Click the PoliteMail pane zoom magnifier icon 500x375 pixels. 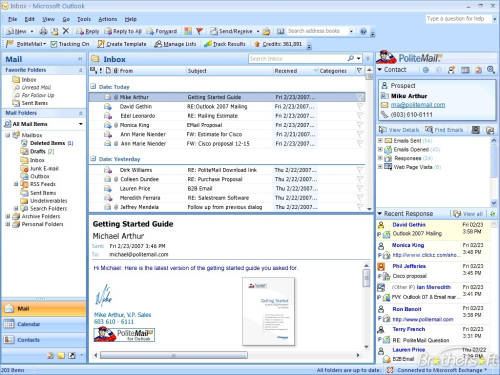[x=490, y=70]
